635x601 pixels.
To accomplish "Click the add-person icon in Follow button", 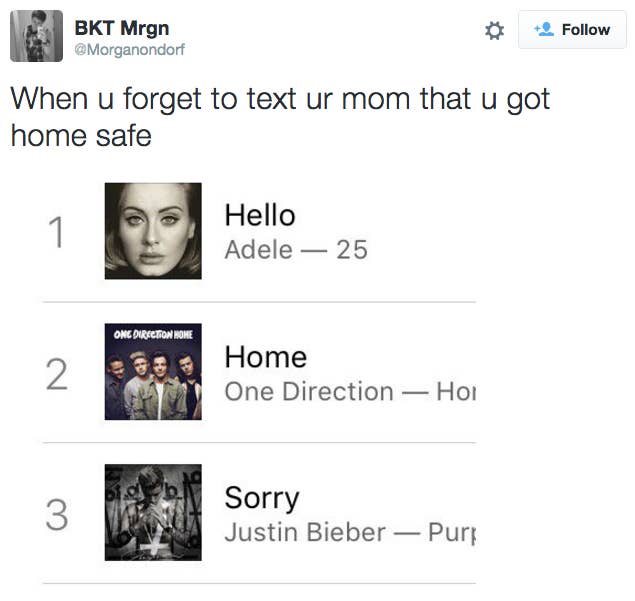I will click(x=544, y=30).
